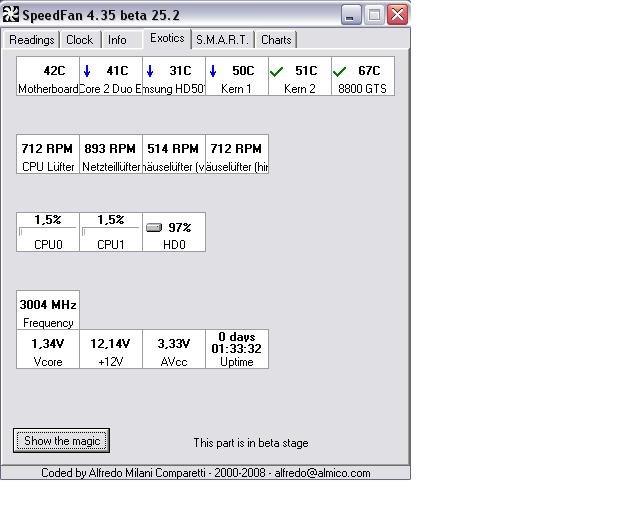Click the green checkmark beside 51C
The height and width of the screenshot is (512, 640).
(276, 72)
